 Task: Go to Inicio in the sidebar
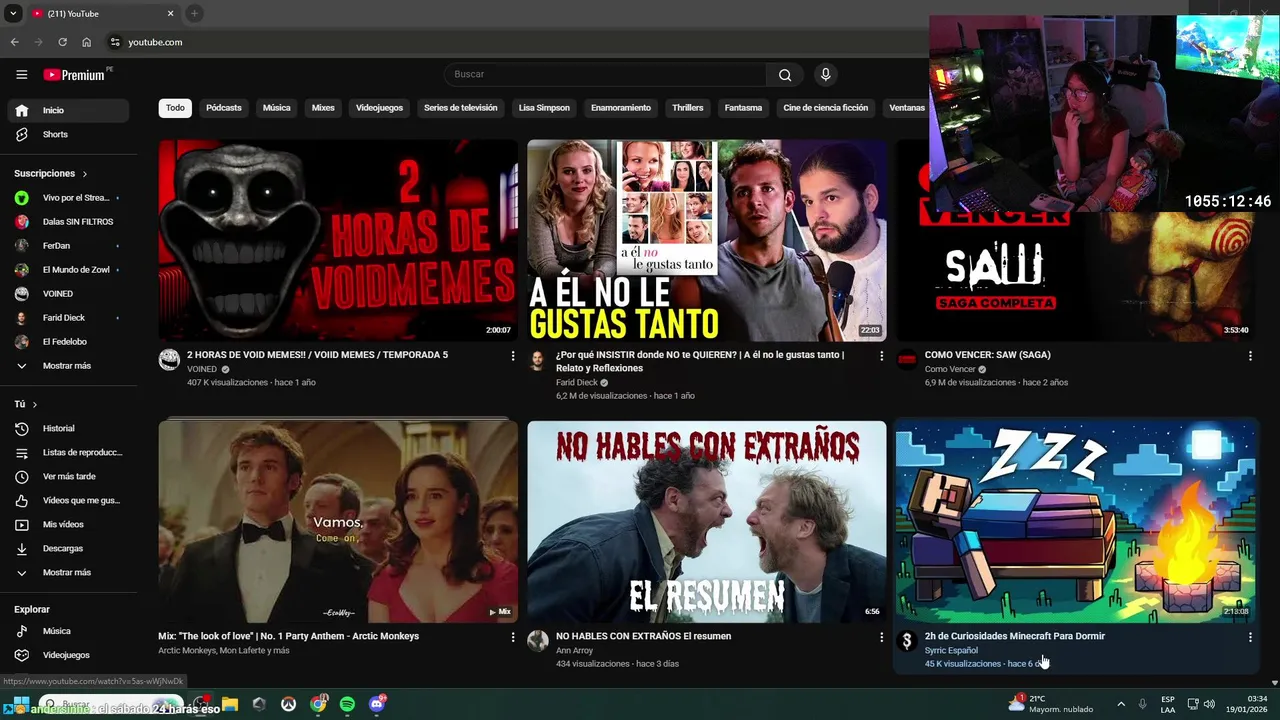point(68,110)
